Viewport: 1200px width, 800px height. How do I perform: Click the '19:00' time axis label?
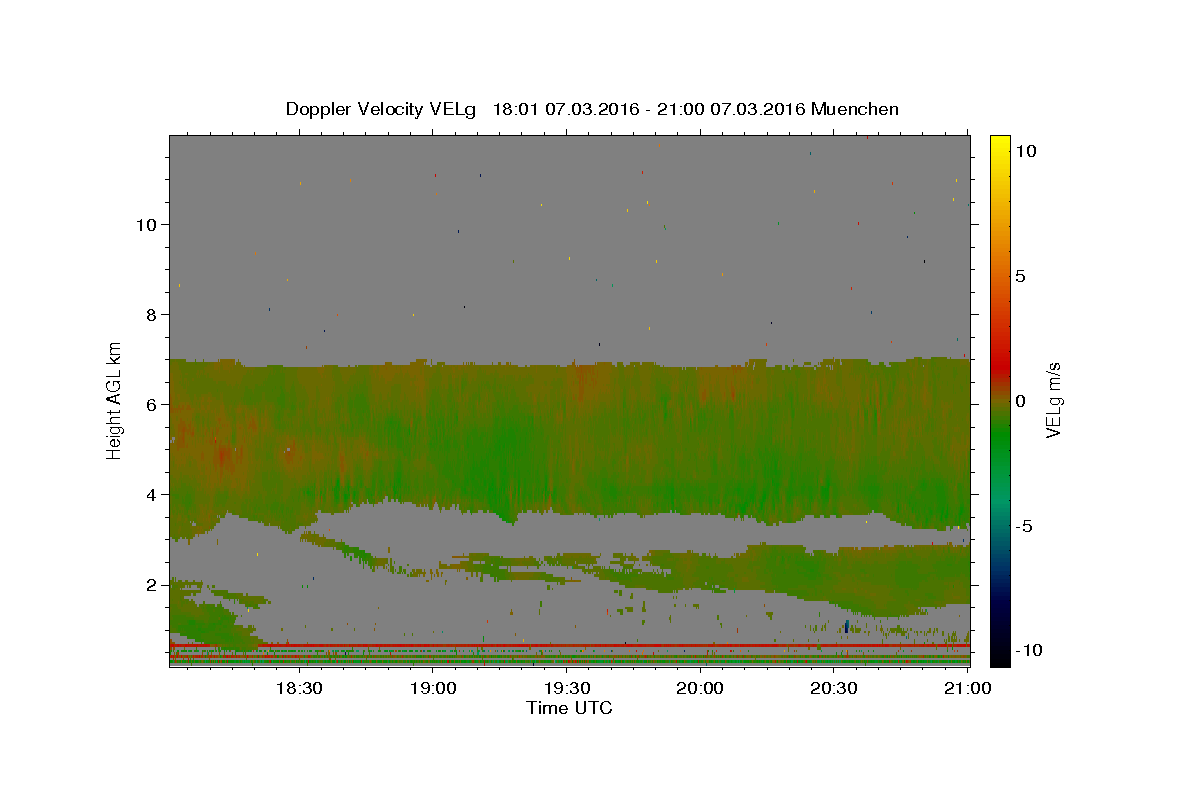click(433, 688)
